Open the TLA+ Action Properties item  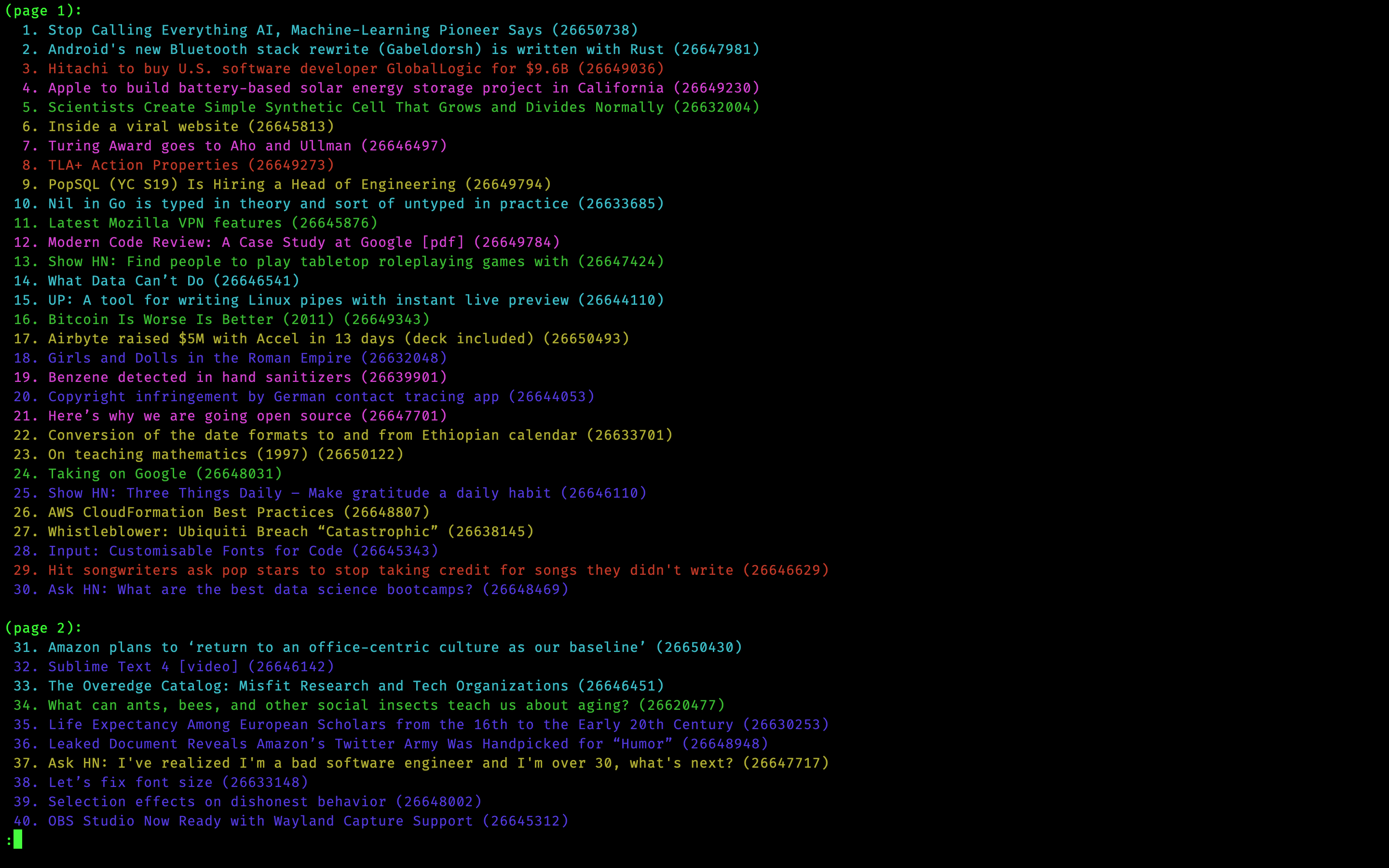pyautogui.click(x=143, y=165)
